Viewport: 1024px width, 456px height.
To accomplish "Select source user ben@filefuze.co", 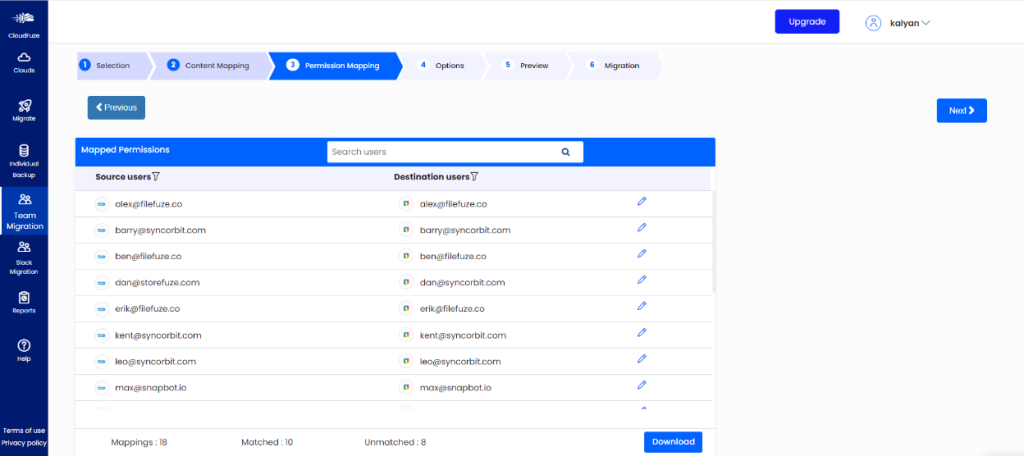I will point(148,257).
